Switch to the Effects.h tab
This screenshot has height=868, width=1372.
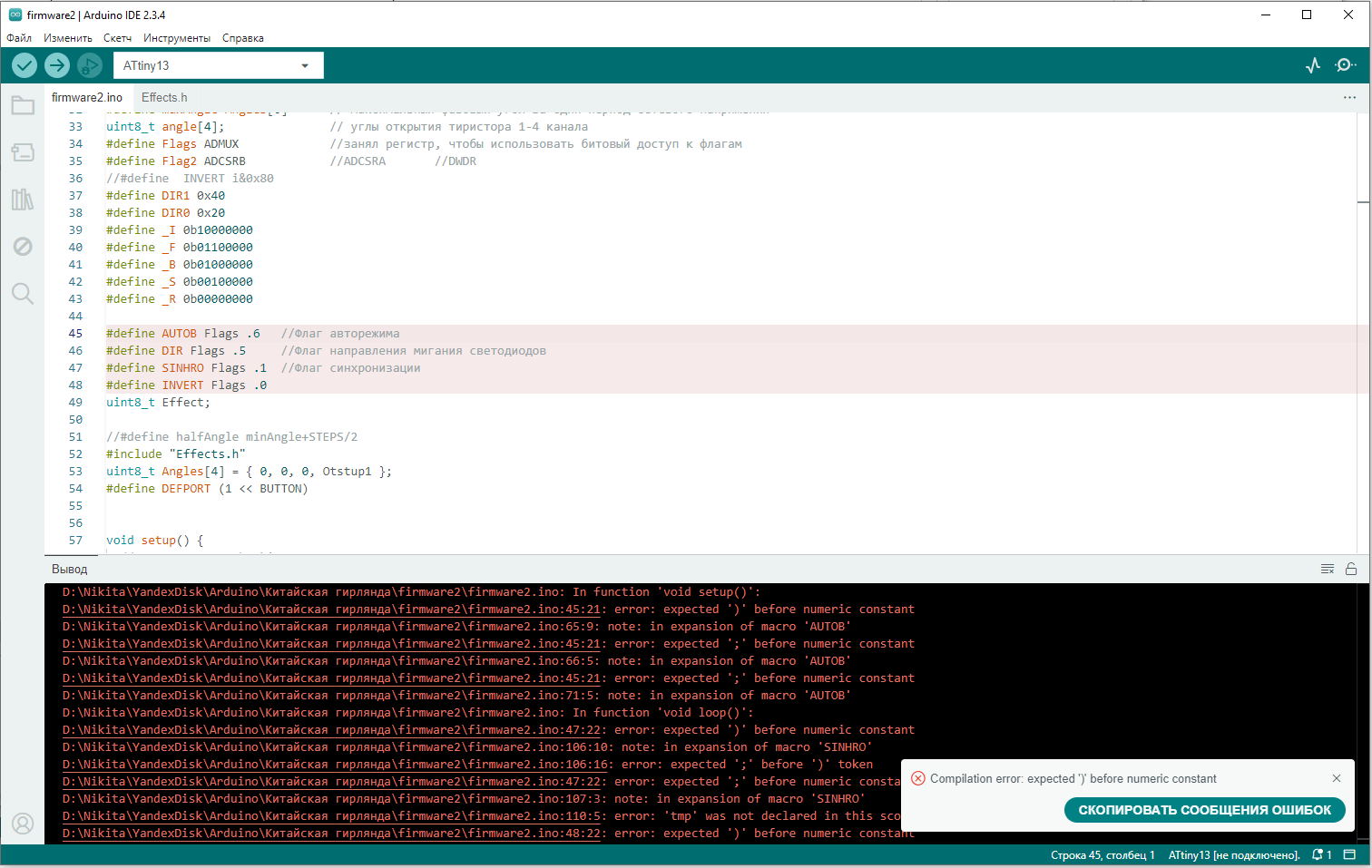coord(164,97)
